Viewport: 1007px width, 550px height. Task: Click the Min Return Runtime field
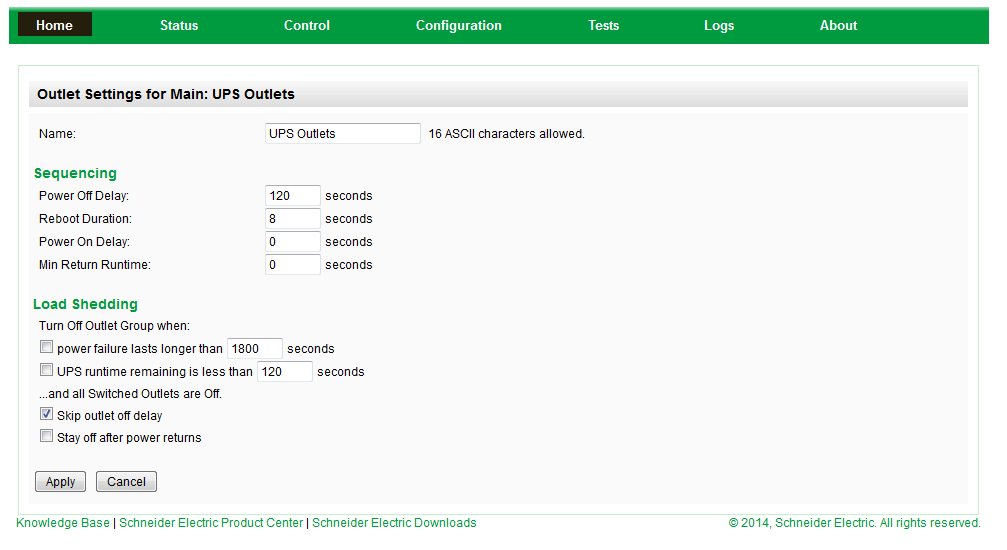tap(293, 265)
